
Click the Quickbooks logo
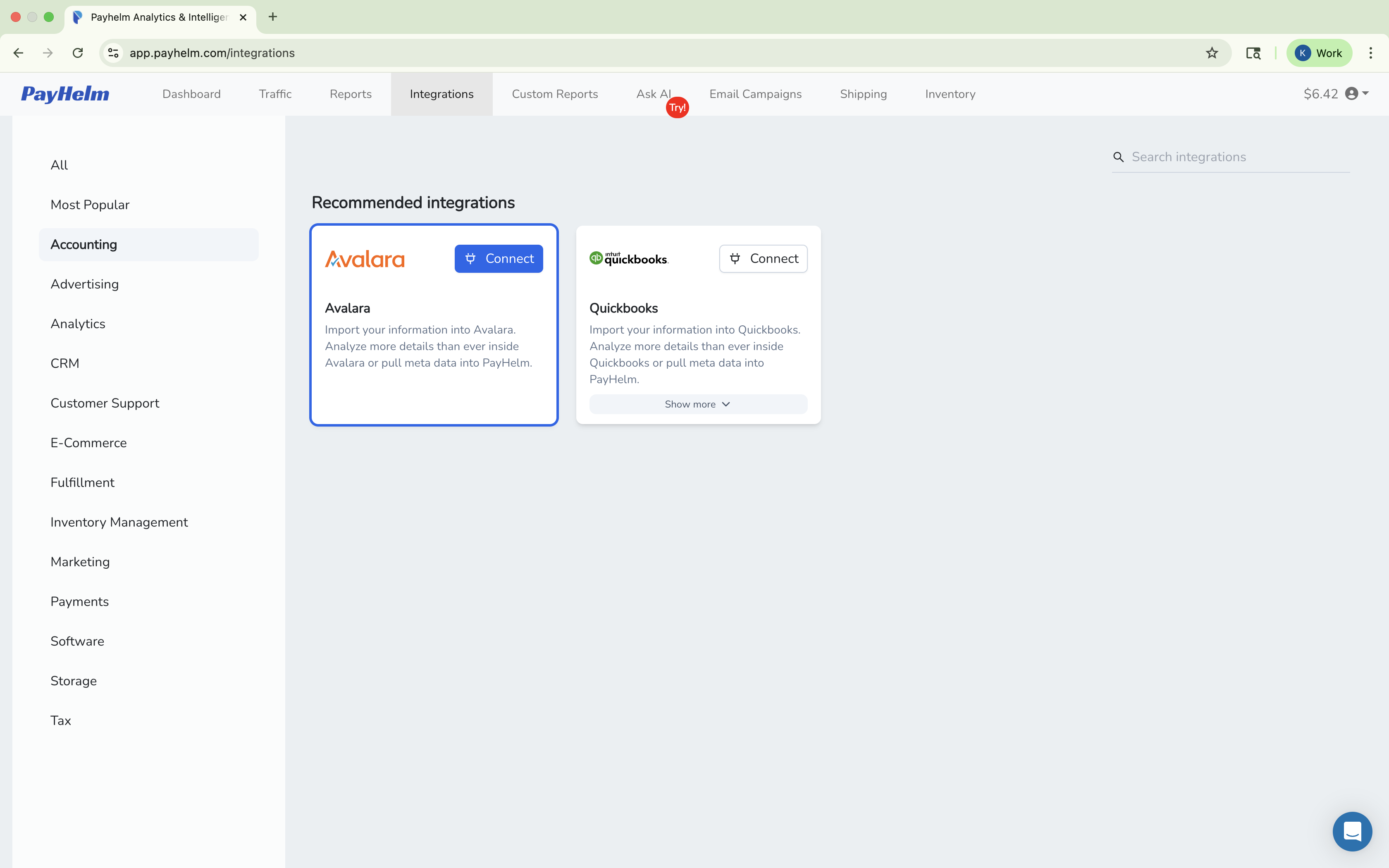pyautogui.click(x=628, y=258)
